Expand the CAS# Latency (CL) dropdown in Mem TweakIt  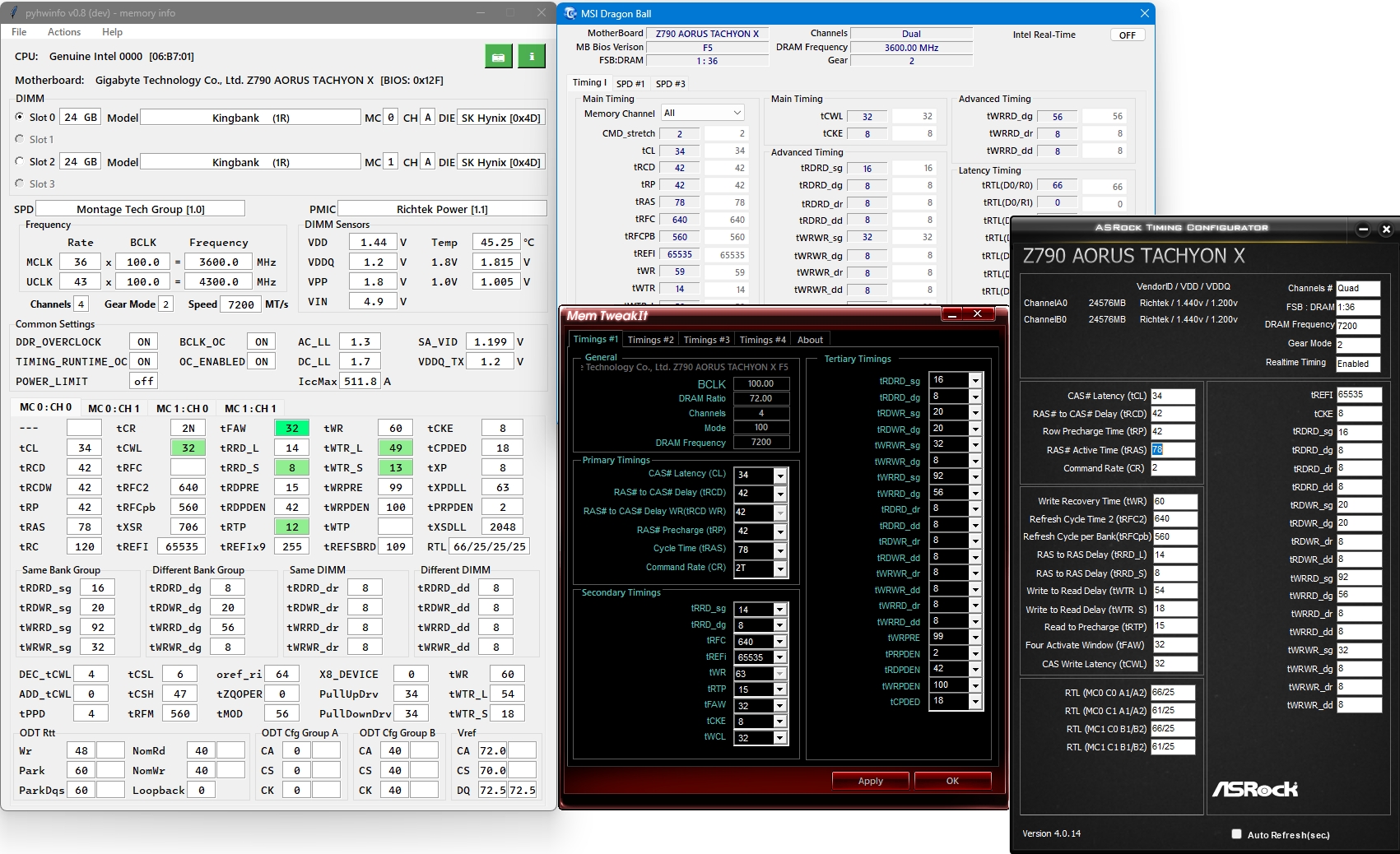780,476
